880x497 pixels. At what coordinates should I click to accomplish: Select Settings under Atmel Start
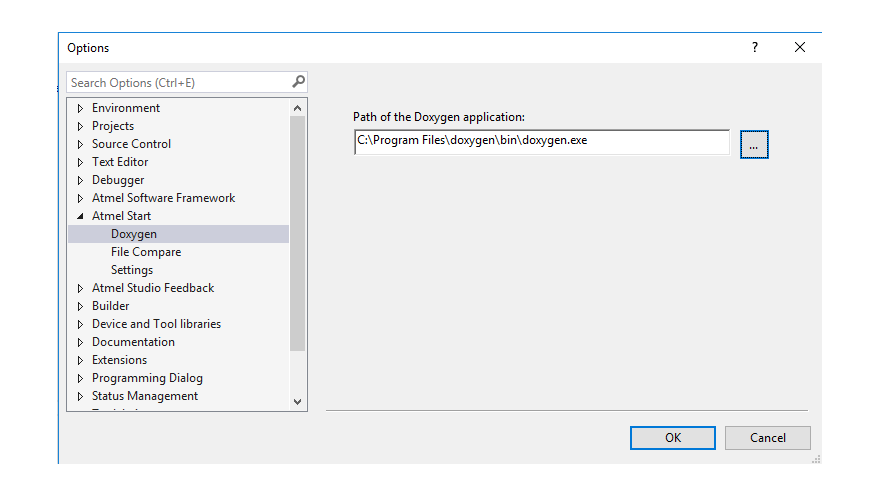(132, 270)
